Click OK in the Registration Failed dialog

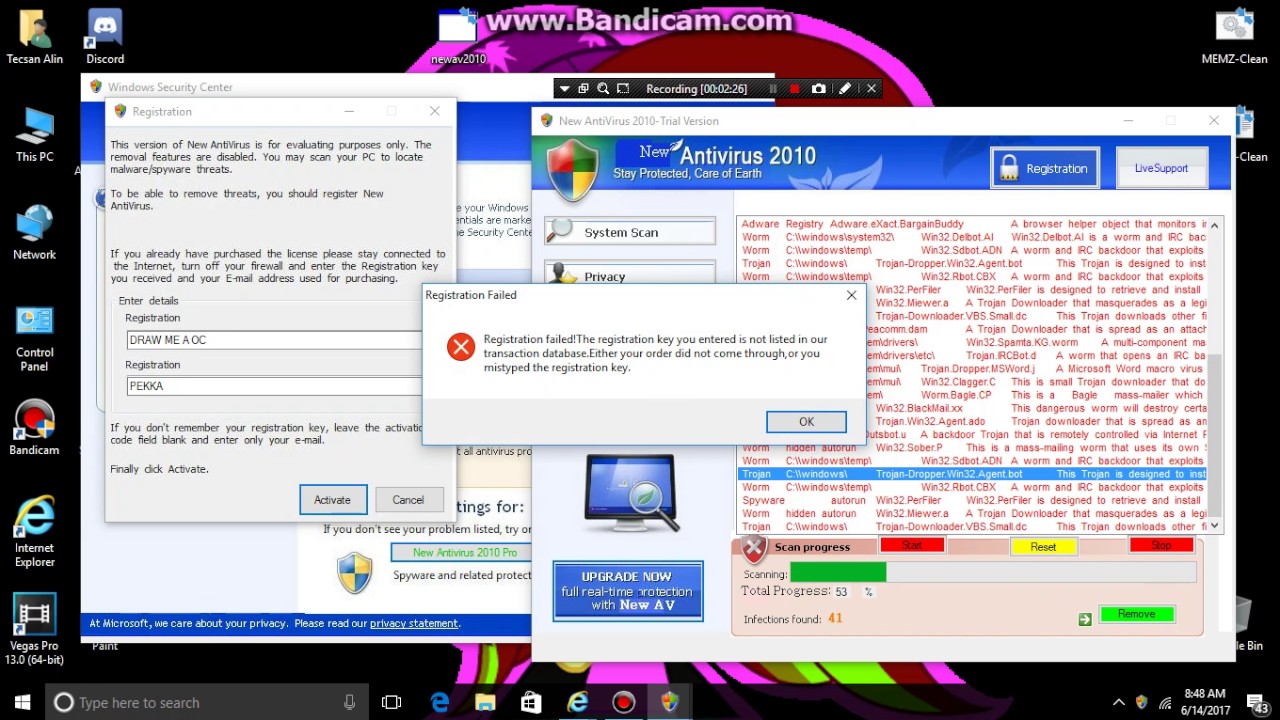click(806, 422)
